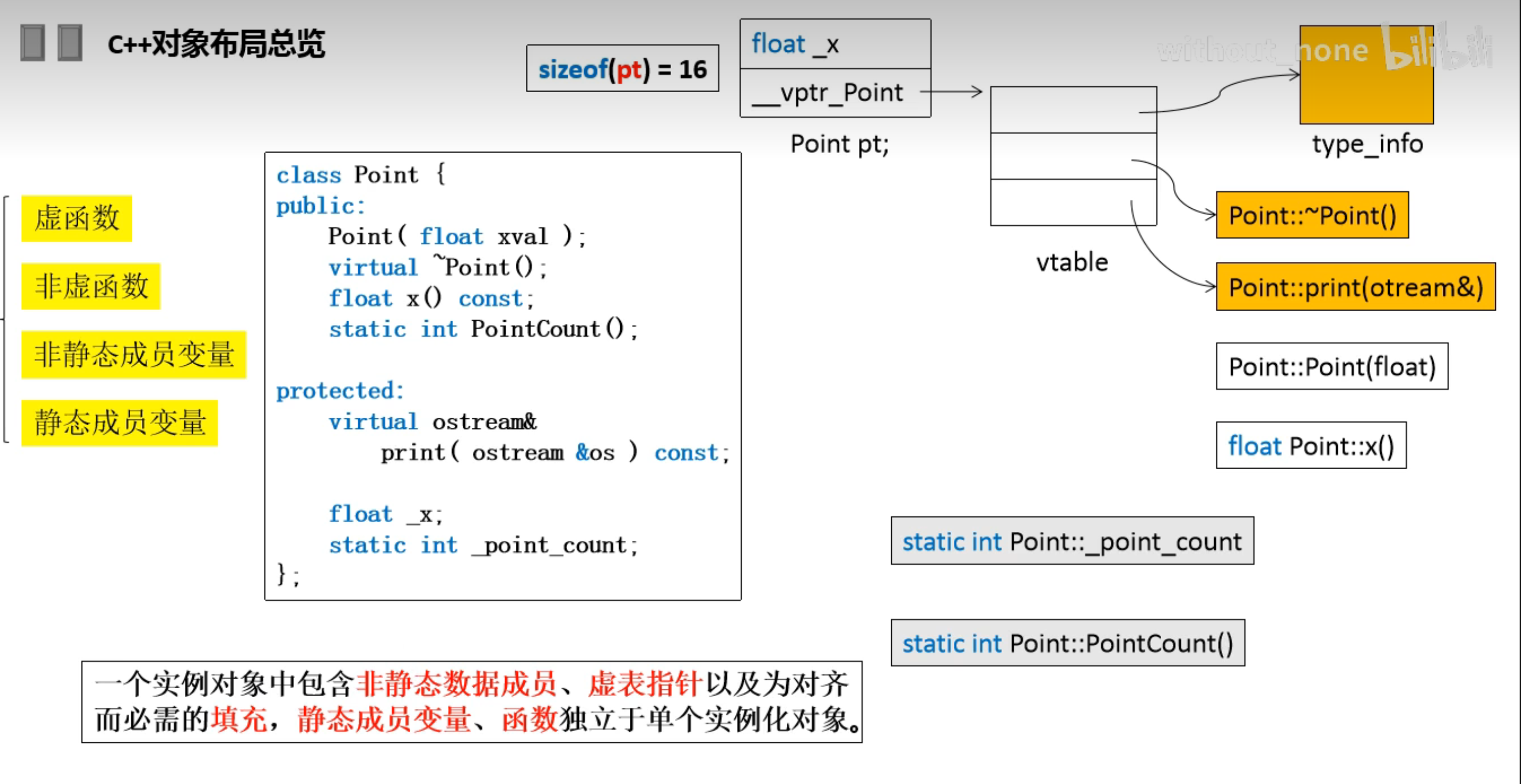Click the float Point::x() box
Screen dimensions: 1521x784
[1311, 446]
